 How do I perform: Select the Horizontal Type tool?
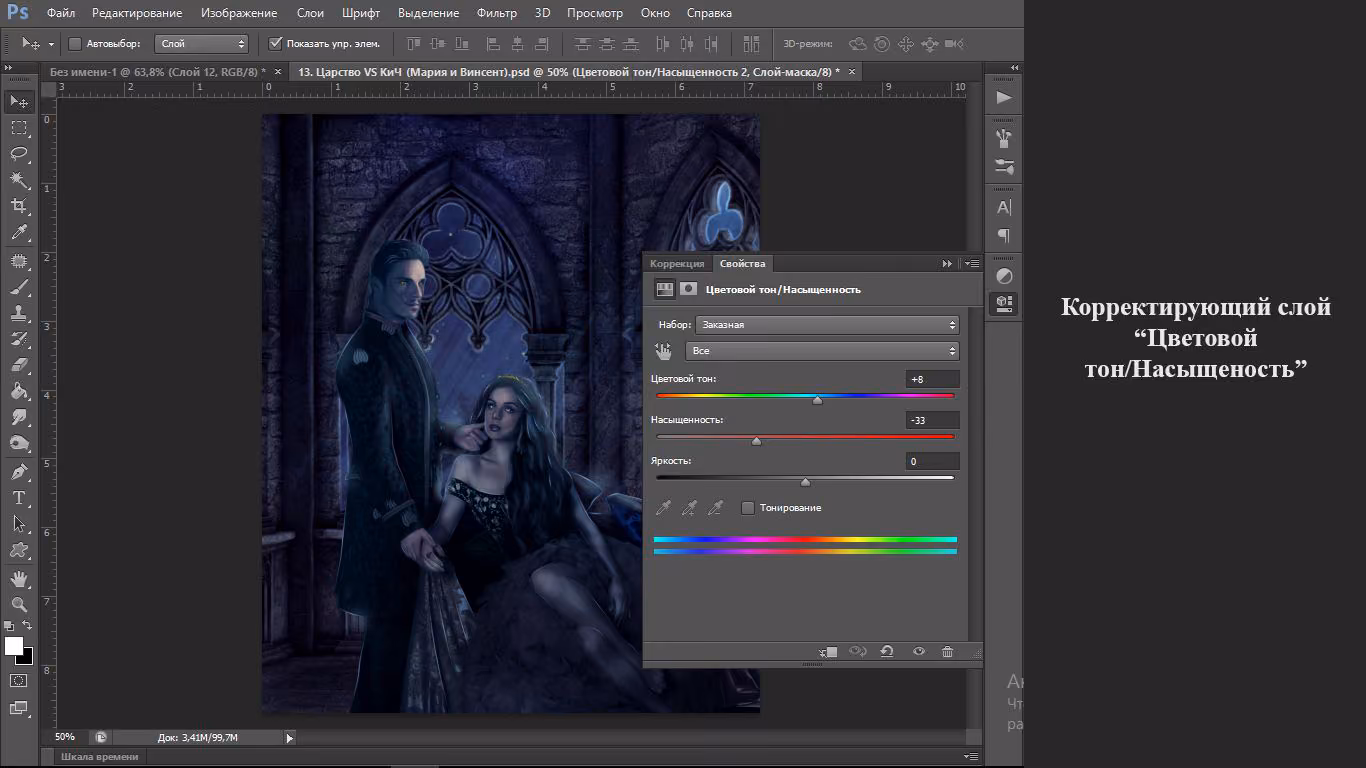click(x=19, y=497)
